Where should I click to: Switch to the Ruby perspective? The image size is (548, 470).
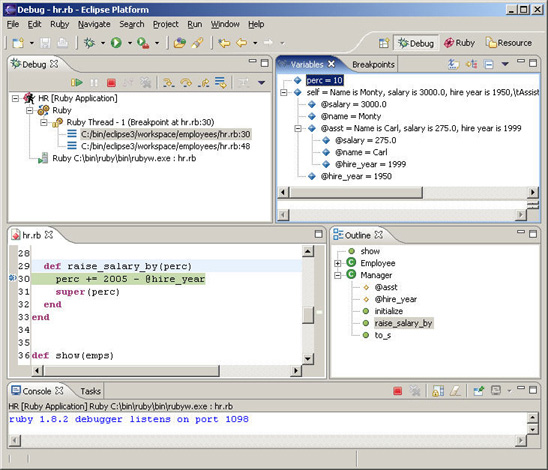[x=459, y=43]
